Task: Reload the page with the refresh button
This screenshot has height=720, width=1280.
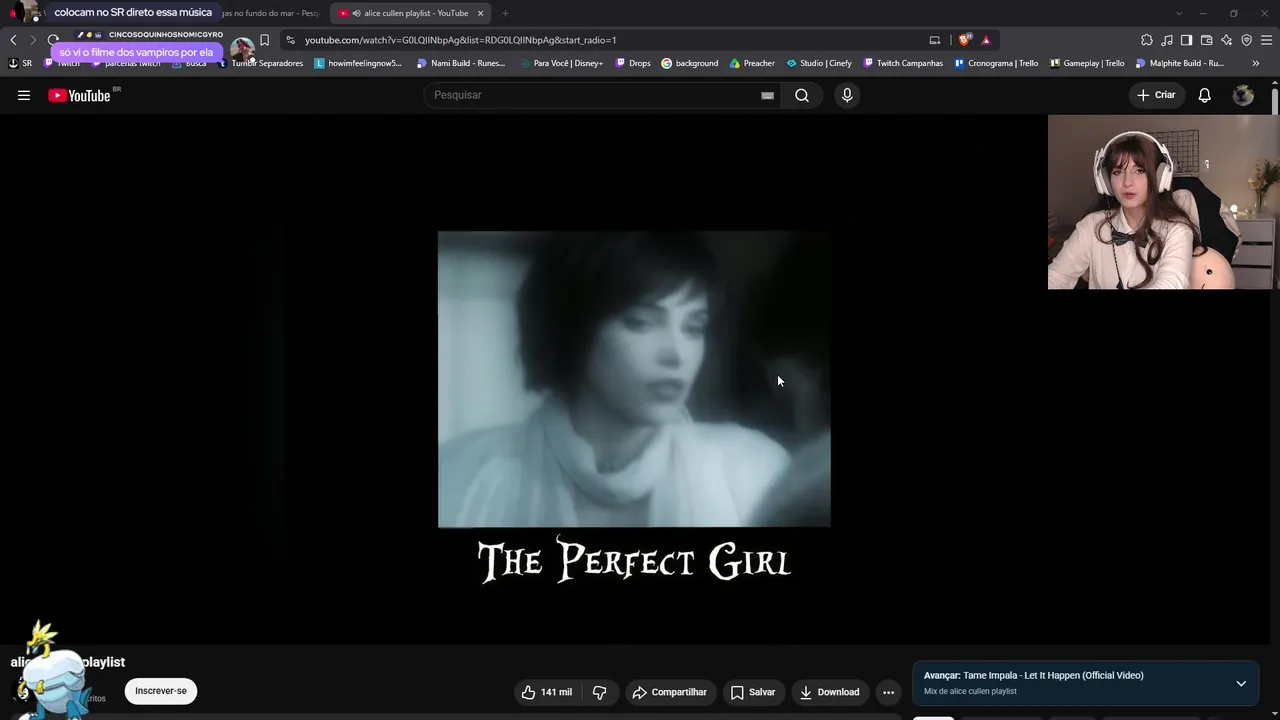Action: pyautogui.click(x=53, y=40)
